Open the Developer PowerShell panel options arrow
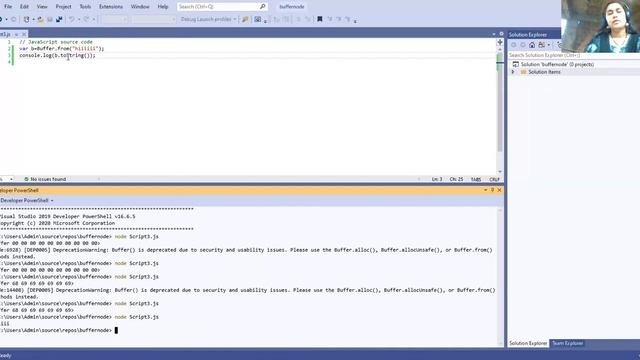The height and width of the screenshot is (360, 640). click(x=485, y=190)
